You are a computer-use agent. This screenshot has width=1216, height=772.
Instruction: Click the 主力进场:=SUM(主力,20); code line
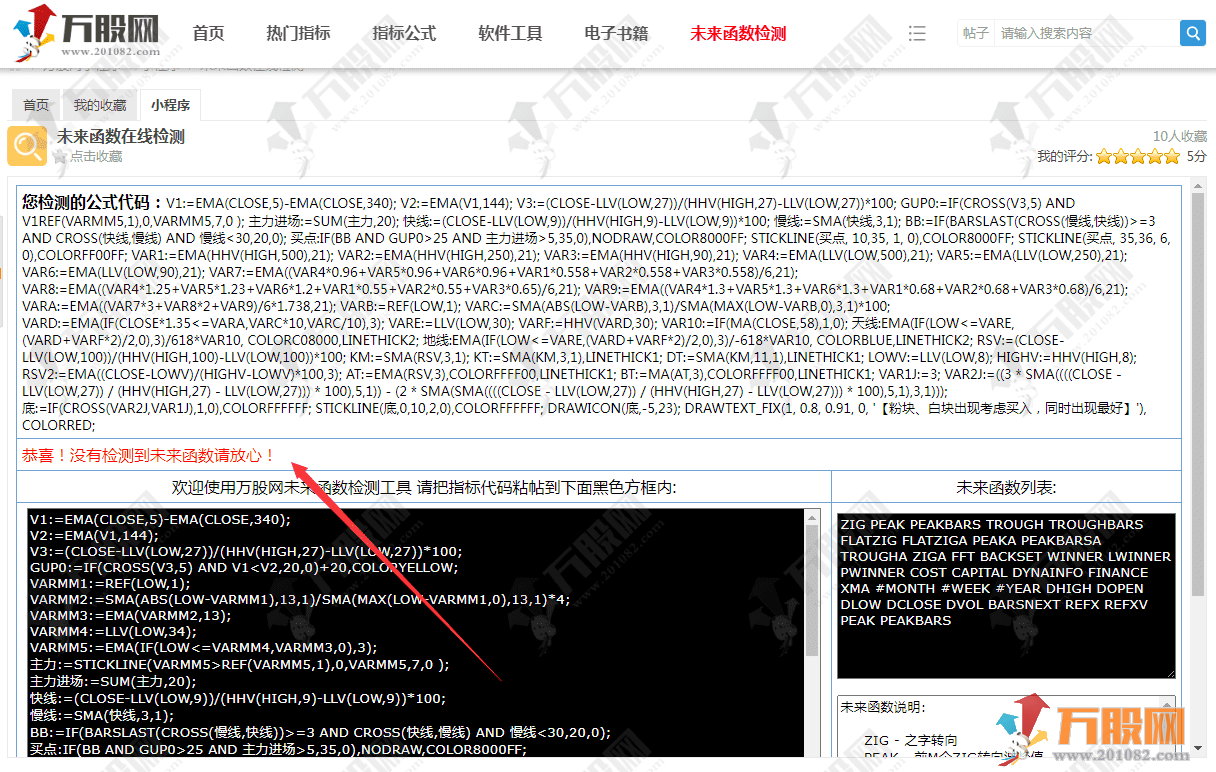click(x=114, y=681)
